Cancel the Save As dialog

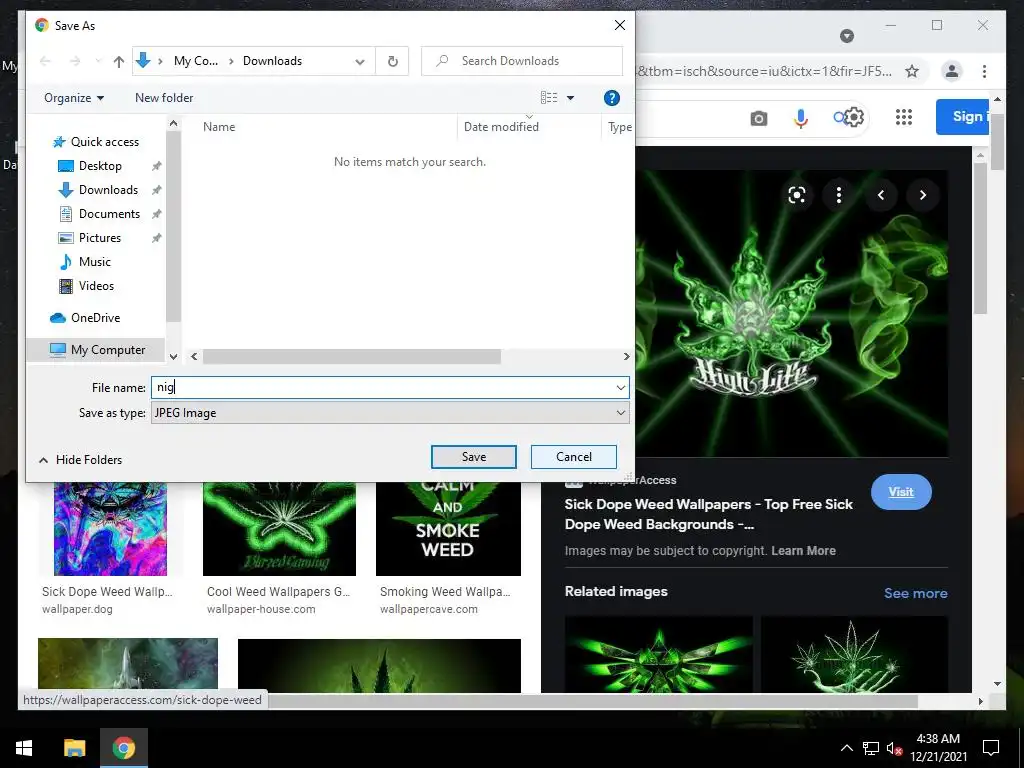click(573, 457)
